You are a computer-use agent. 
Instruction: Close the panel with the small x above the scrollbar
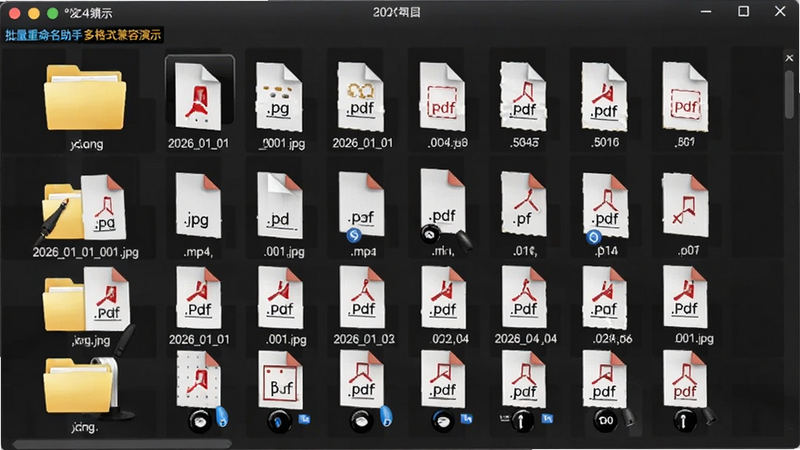tap(789, 58)
